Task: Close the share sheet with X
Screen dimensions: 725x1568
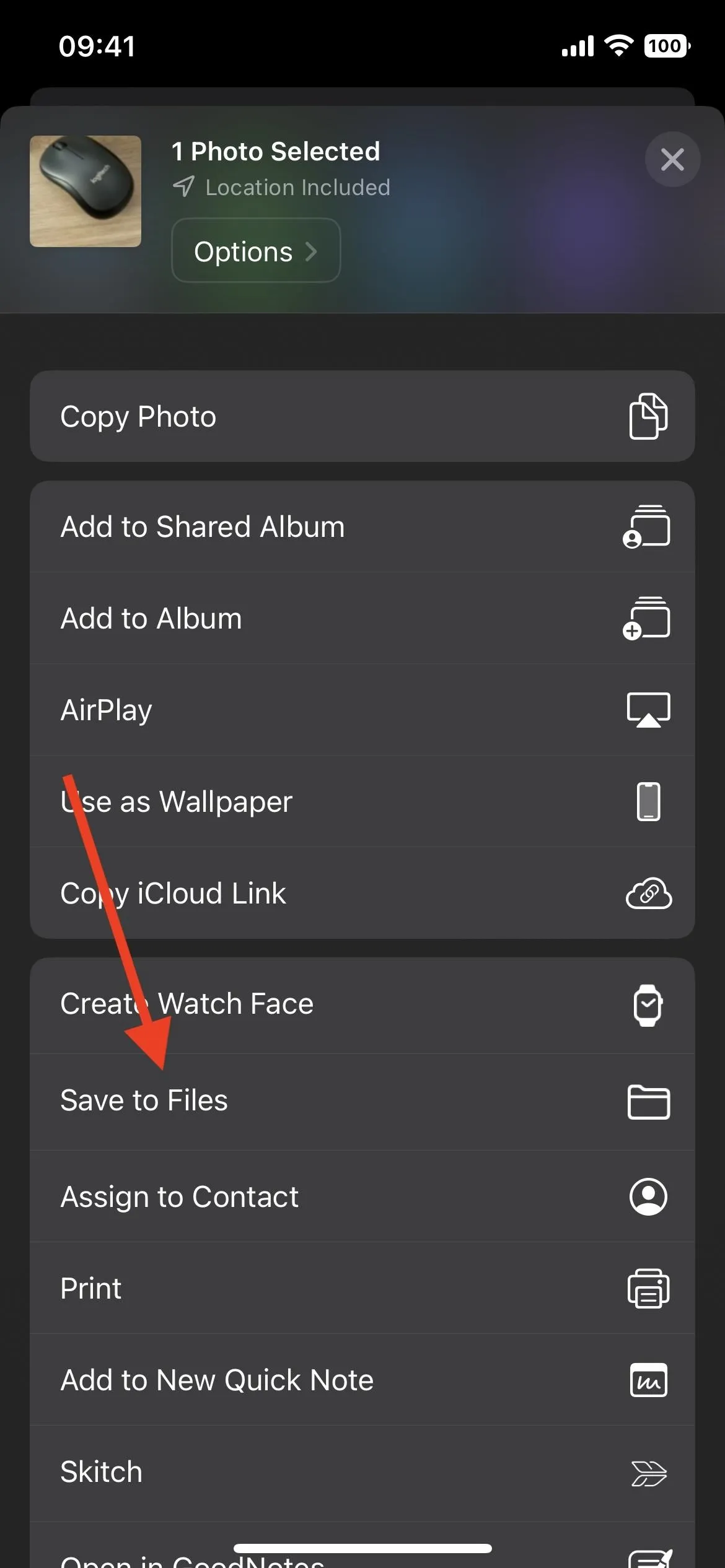Action: pos(672,160)
